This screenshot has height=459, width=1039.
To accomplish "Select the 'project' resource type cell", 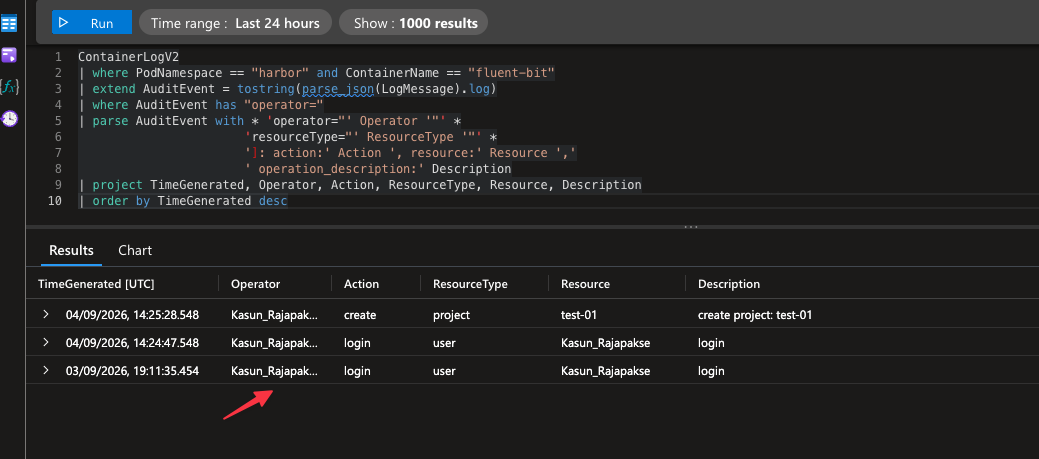I will tap(452, 315).
